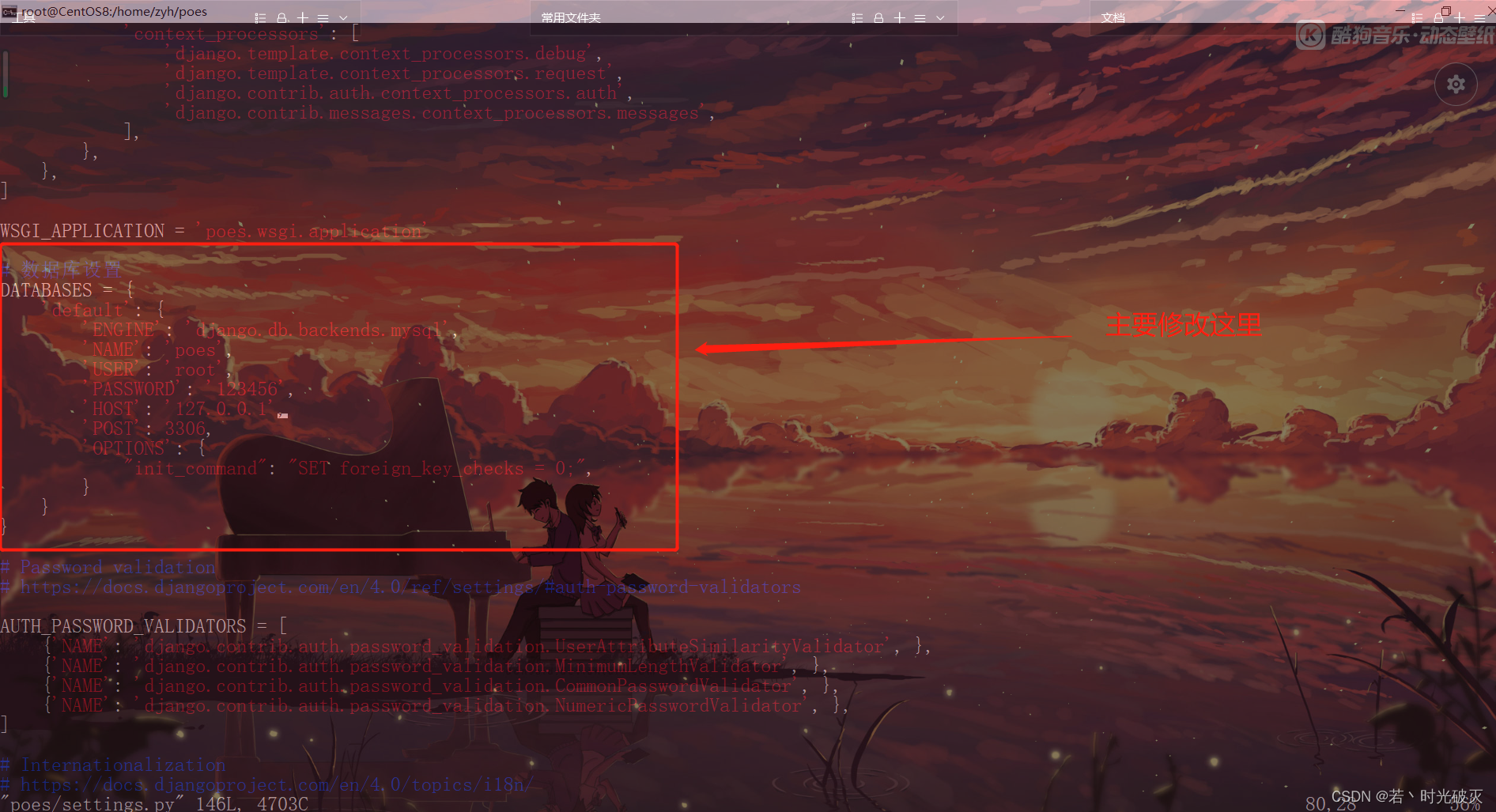
Task: Open the hamburger menu of the 工具 panel
Action: [x=323, y=17]
